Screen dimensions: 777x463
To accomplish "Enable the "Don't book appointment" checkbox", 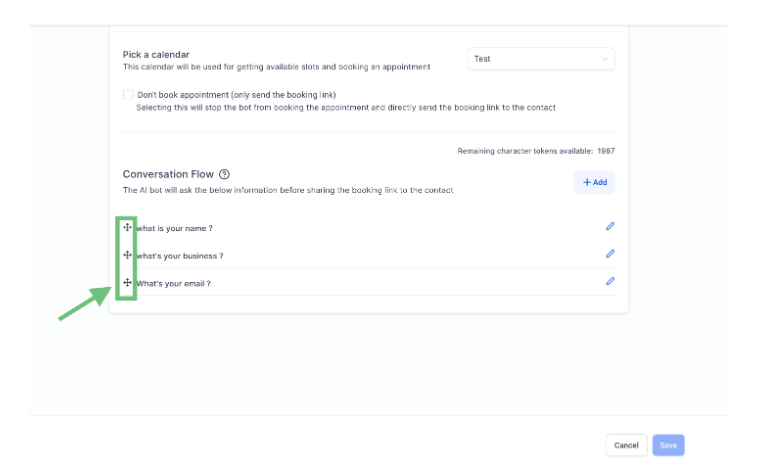I will pyautogui.click(x=128, y=95).
